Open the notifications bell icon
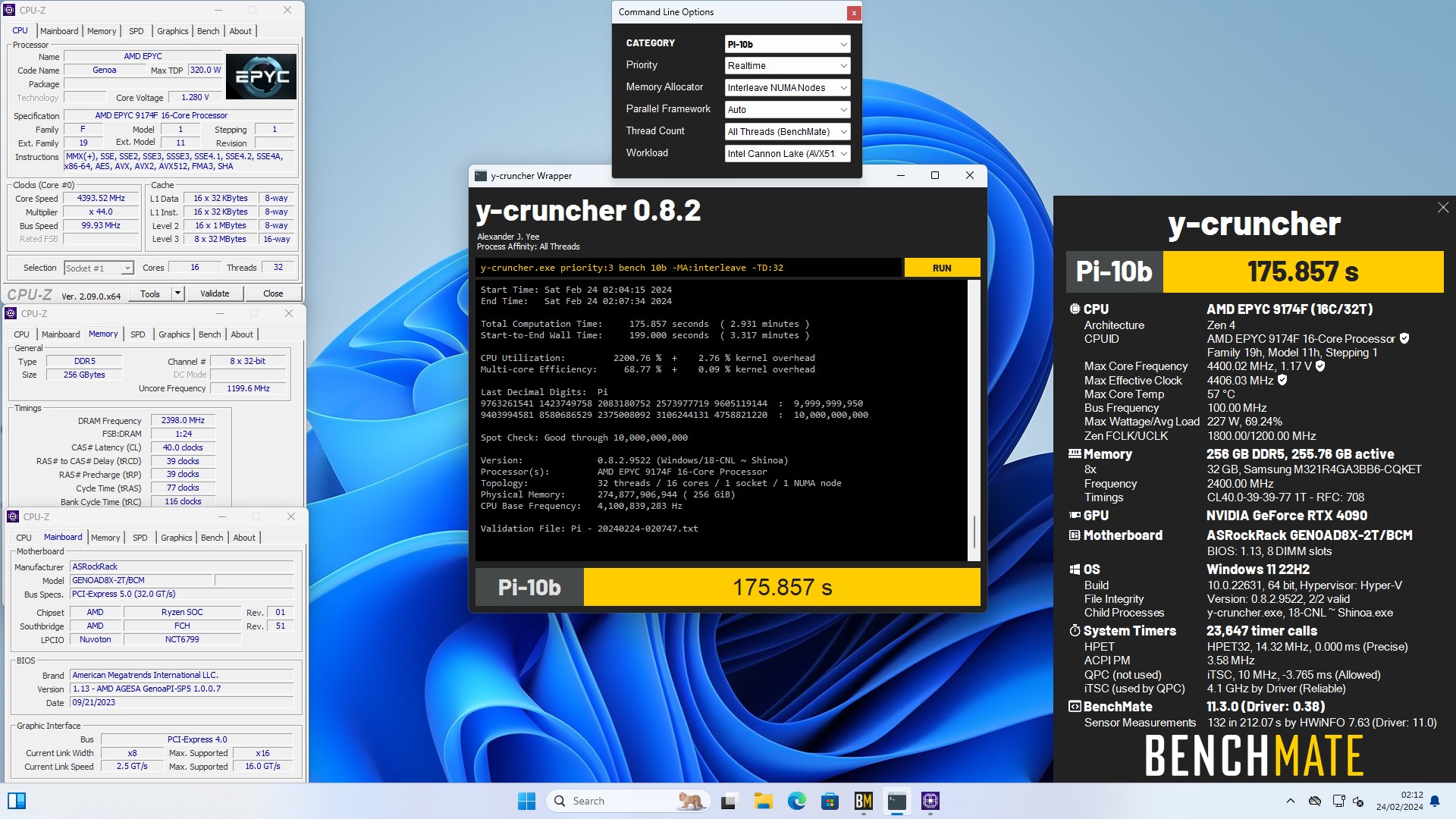The image size is (1456, 819). point(1435,801)
